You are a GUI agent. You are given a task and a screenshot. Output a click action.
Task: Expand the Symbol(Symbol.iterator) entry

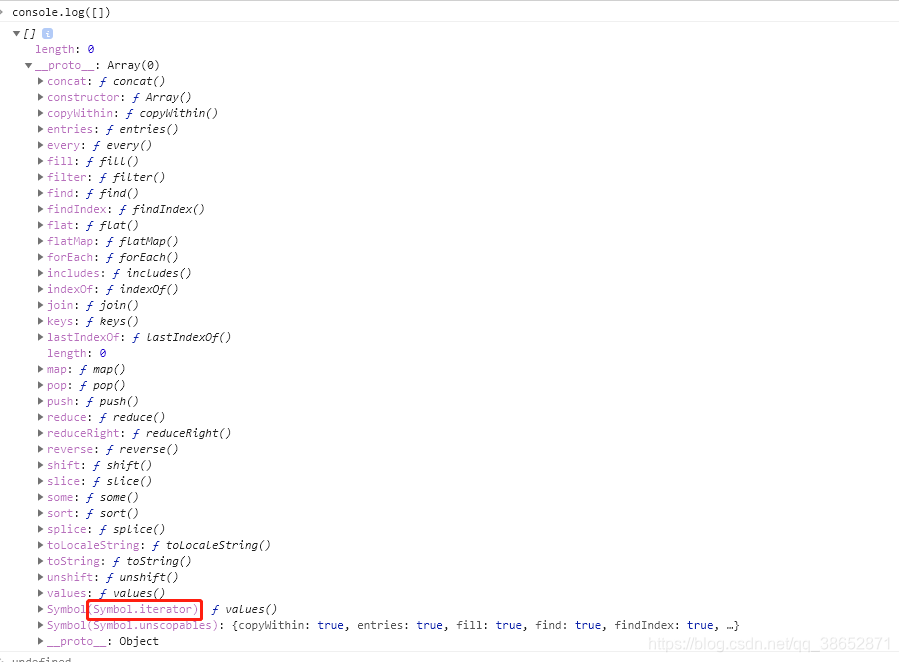click(41, 609)
